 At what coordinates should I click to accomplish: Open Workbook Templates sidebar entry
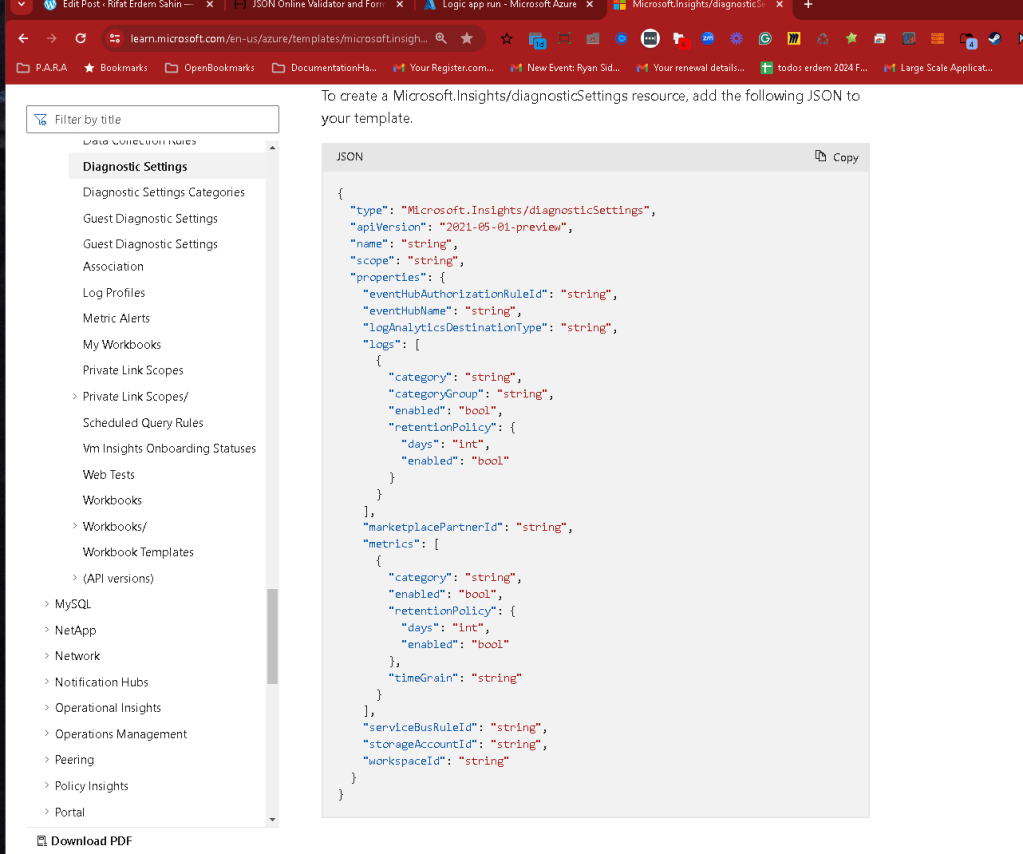[138, 552]
